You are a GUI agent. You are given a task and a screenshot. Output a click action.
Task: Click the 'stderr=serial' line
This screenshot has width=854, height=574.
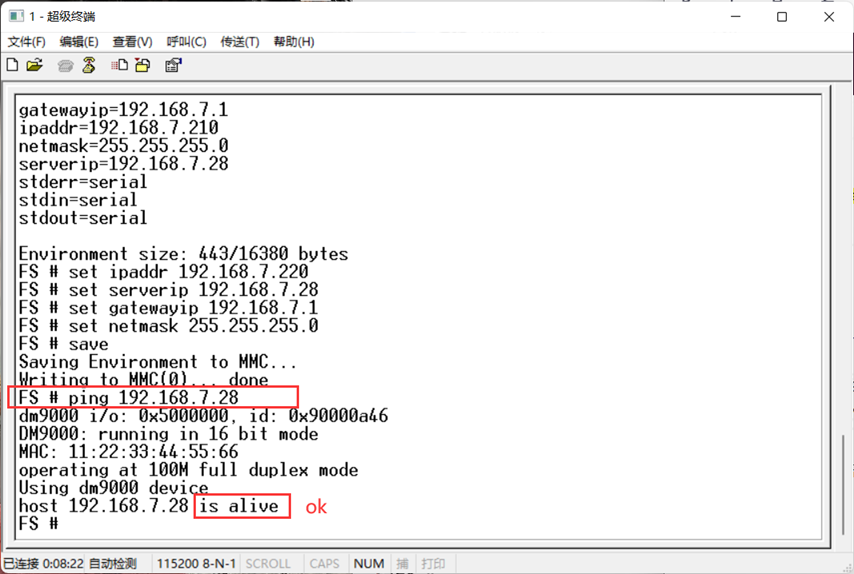coord(83,182)
